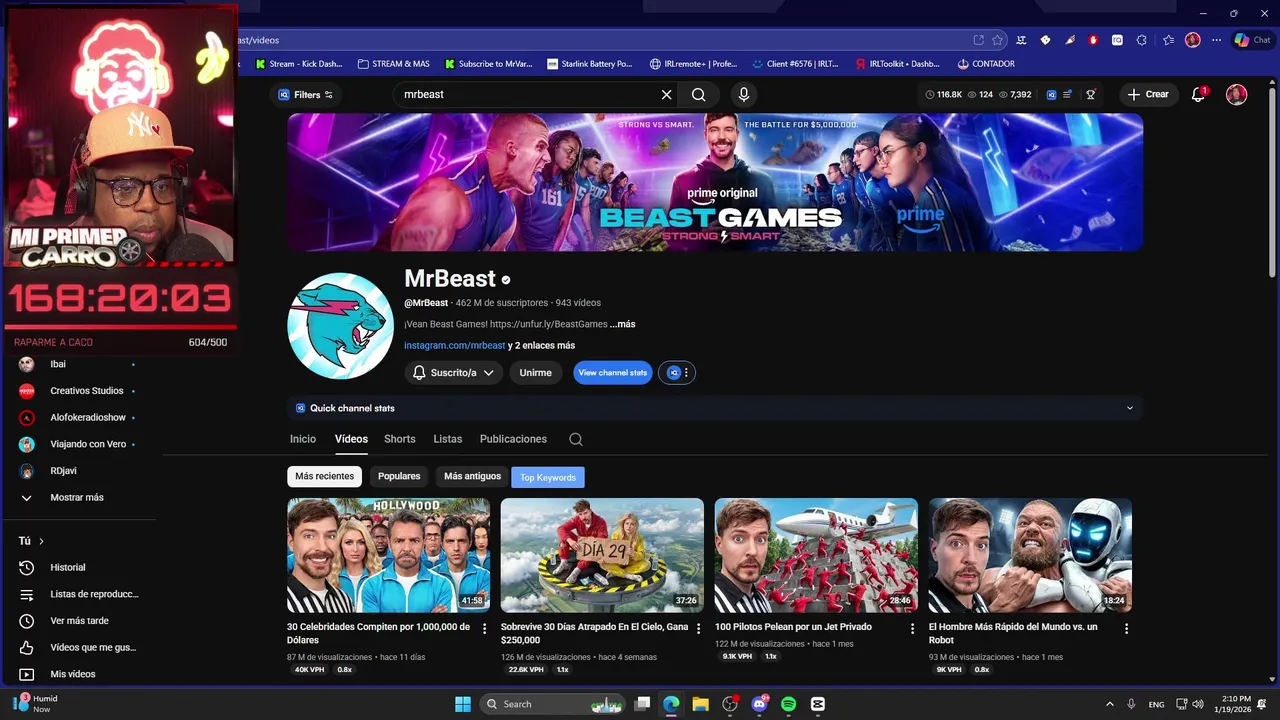The height and width of the screenshot is (720, 1280).
Task: Open options for 100 Pilotos video
Action: coord(912,628)
